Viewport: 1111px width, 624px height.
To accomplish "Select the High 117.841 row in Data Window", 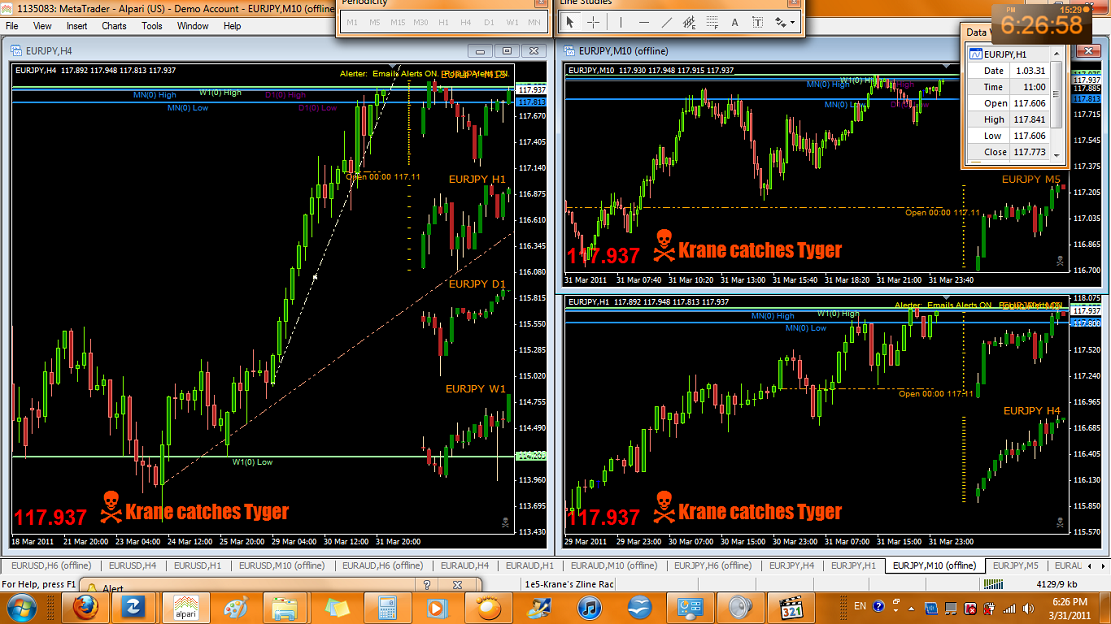I will point(1008,120).
